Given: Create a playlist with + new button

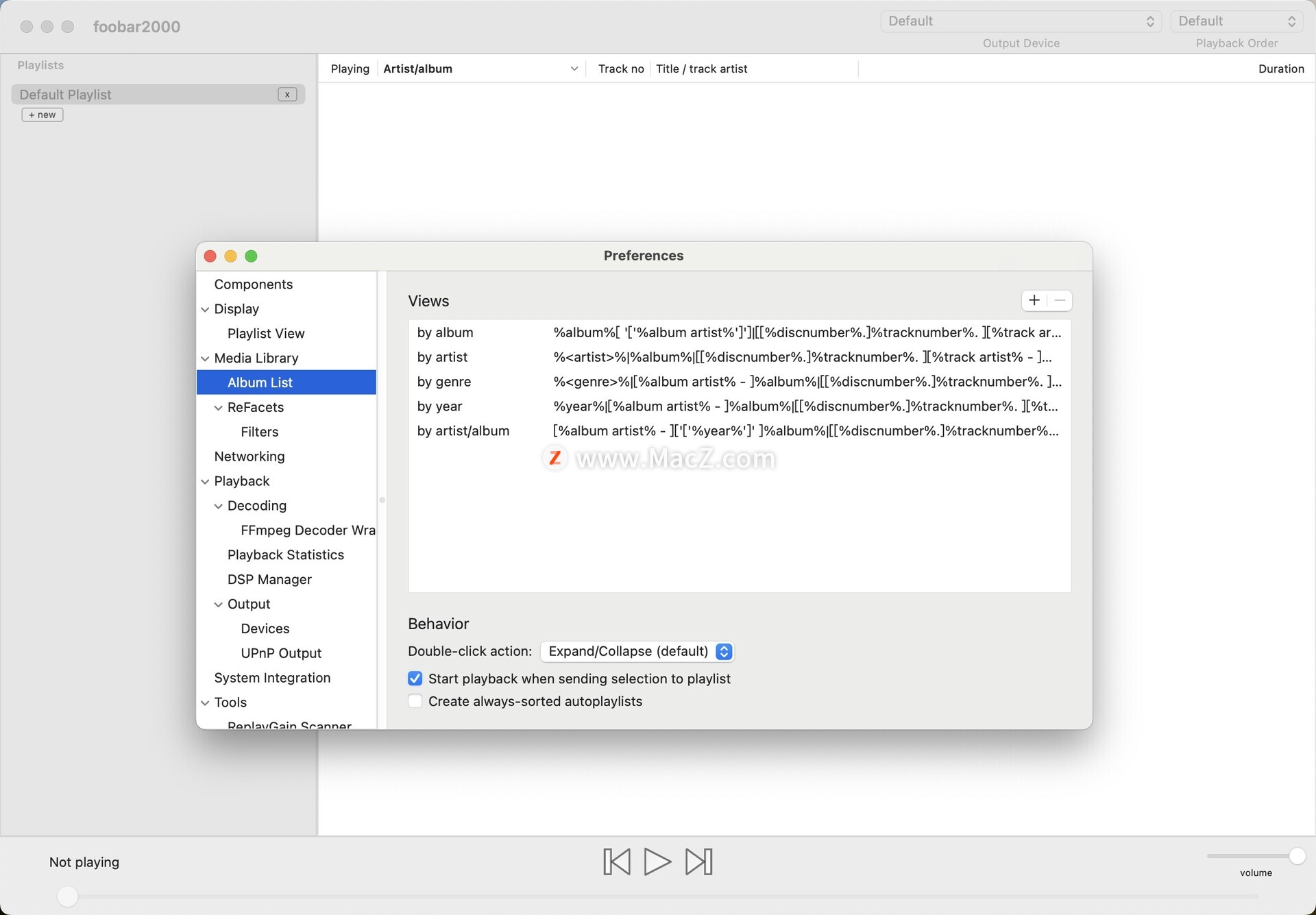Looking at the screenshot, I should click(x=42, y=114).
